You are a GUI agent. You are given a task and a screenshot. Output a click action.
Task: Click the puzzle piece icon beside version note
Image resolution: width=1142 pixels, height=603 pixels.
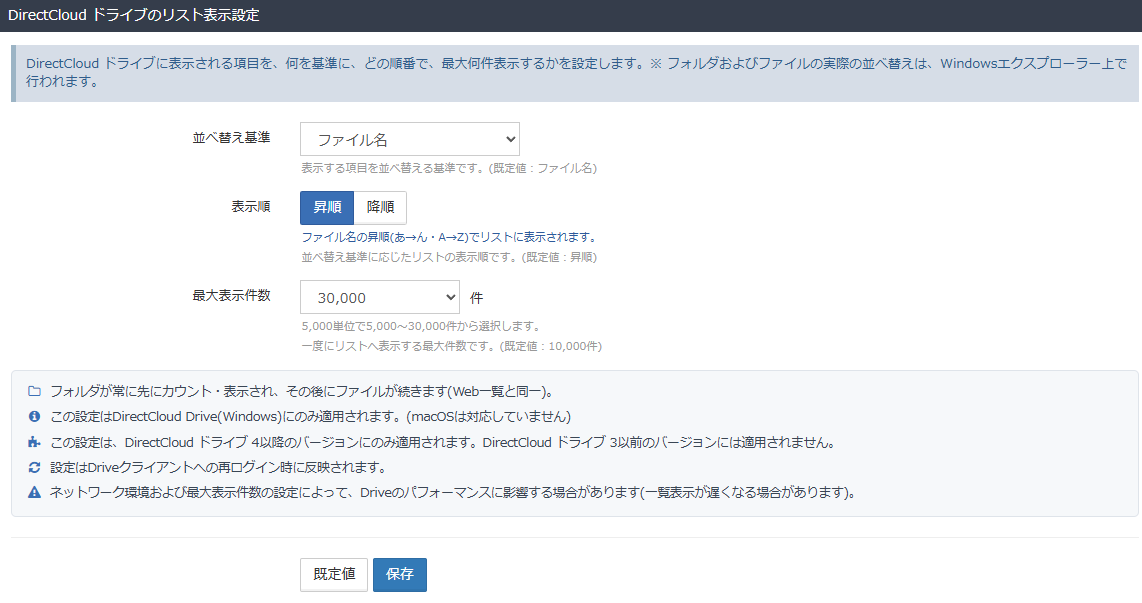tap(34, 442)
